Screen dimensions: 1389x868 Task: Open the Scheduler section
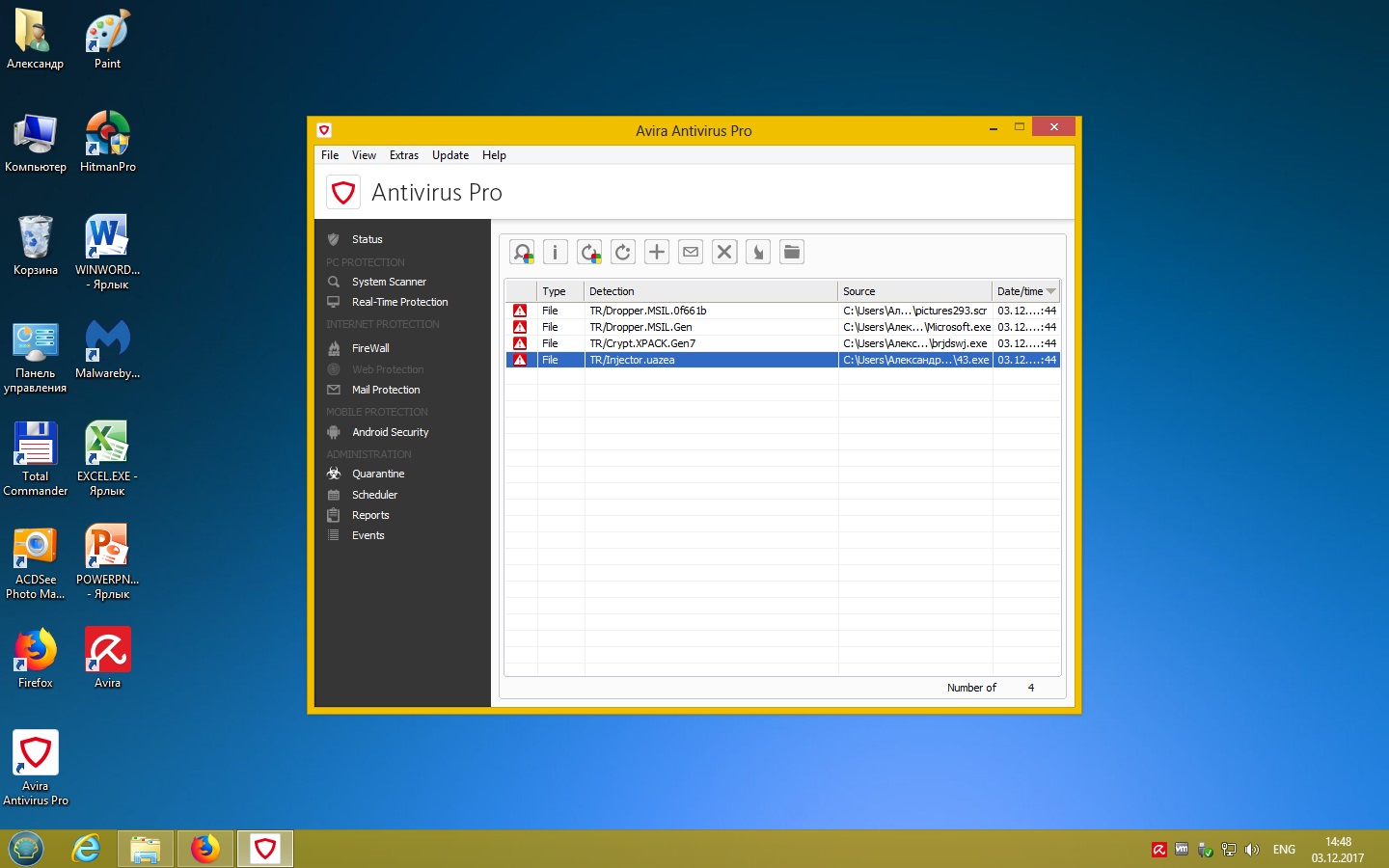374,495
